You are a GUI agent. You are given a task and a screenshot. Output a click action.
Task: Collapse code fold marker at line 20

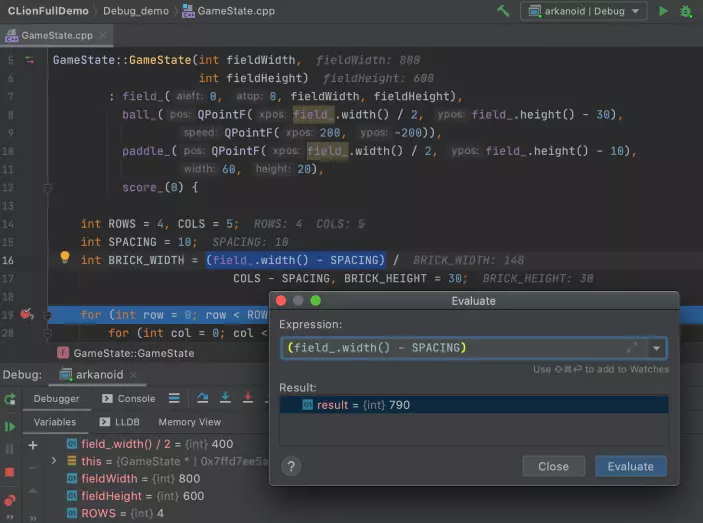(48, 333)
